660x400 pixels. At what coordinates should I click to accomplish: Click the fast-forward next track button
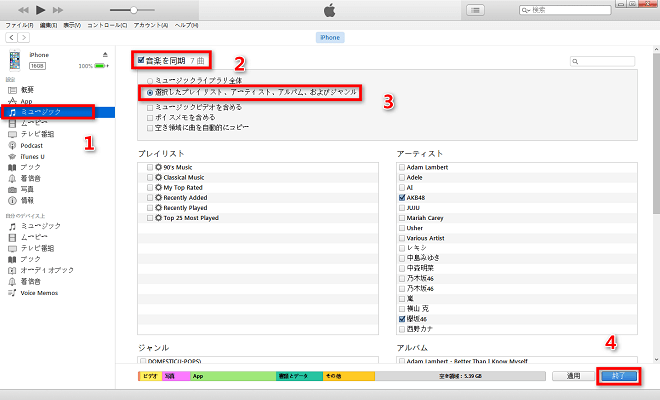click(58, 10)
